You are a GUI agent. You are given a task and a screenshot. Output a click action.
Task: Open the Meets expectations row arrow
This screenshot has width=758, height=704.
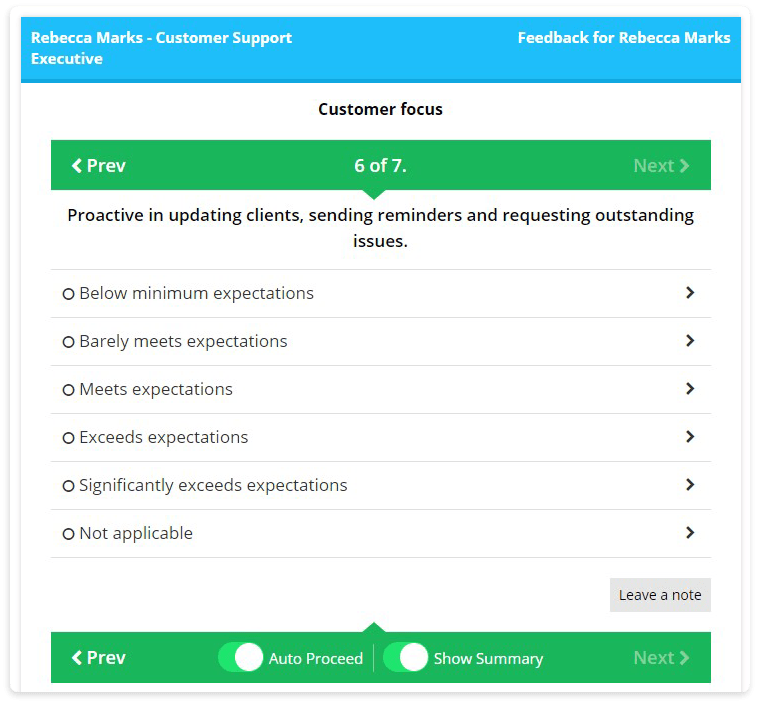690,389
